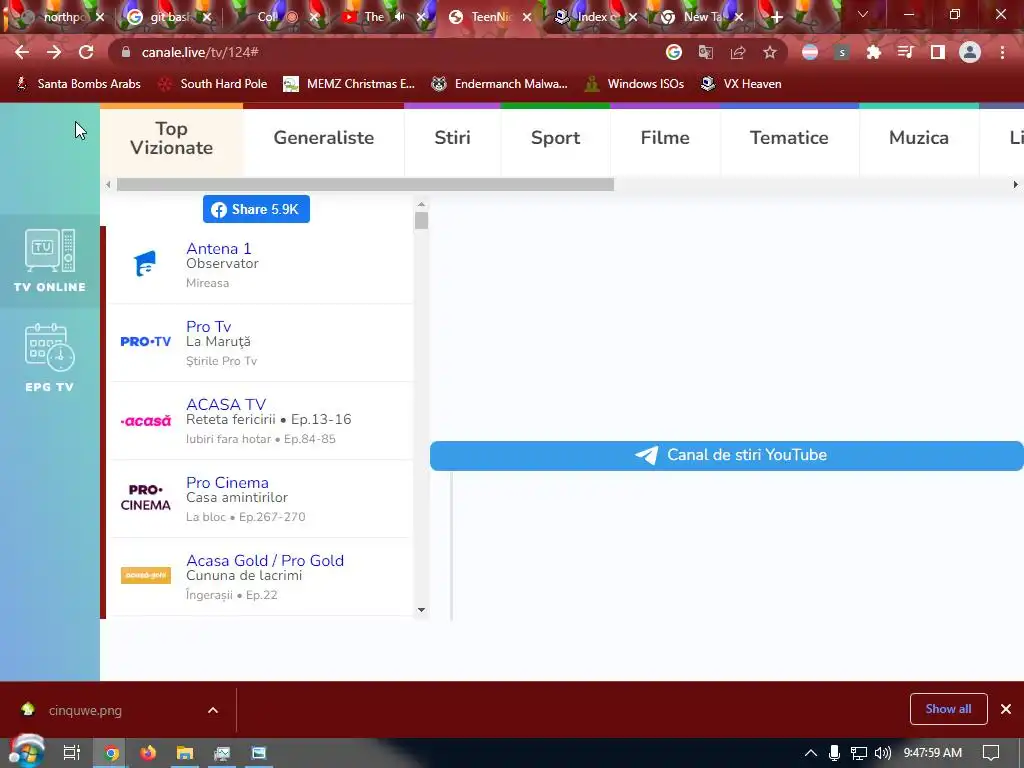Select the Muzica category tab
Screen dimensions: 1024x768
point(919,138)
